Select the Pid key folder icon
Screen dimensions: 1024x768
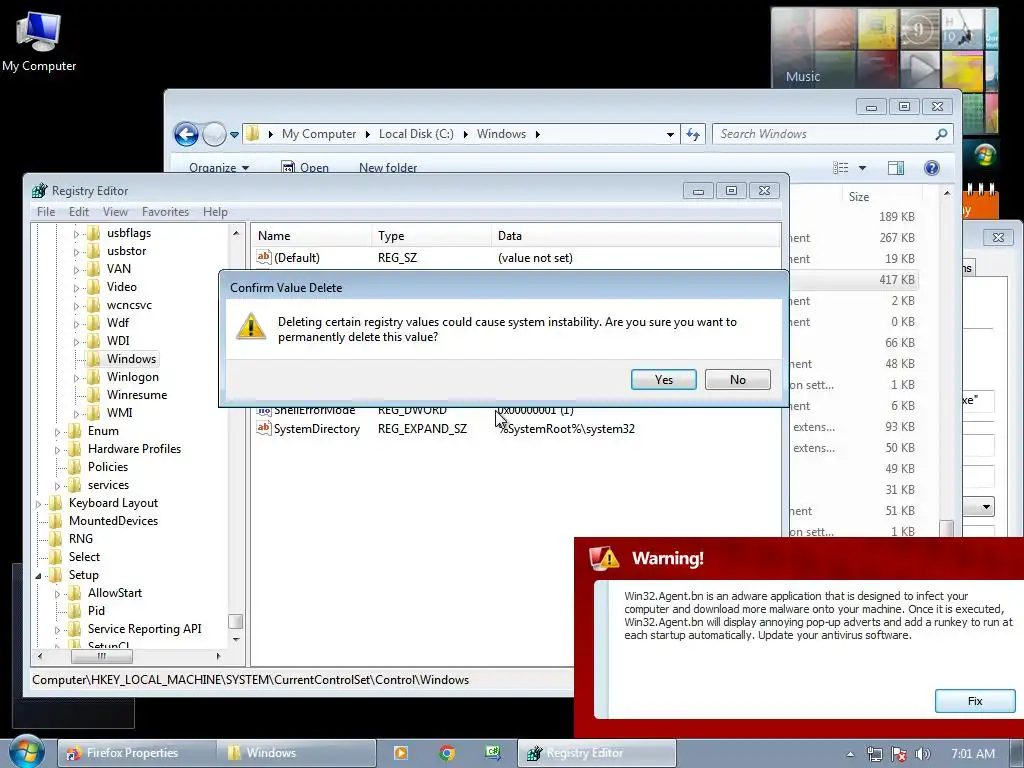tap(74, 611)
